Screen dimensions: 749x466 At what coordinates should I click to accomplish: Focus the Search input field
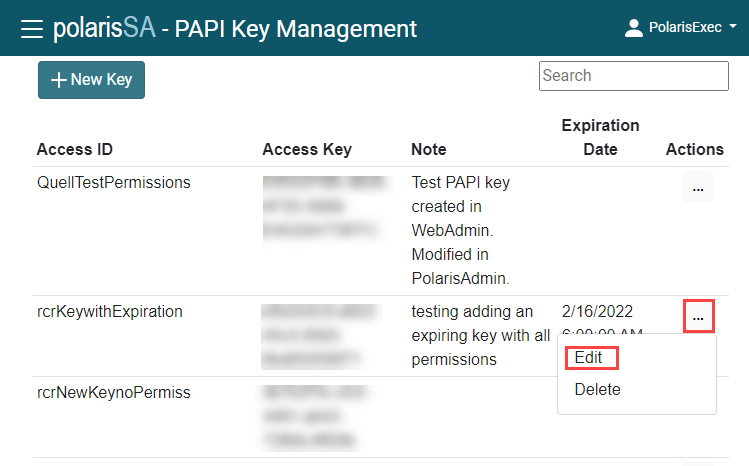(633, 75)
